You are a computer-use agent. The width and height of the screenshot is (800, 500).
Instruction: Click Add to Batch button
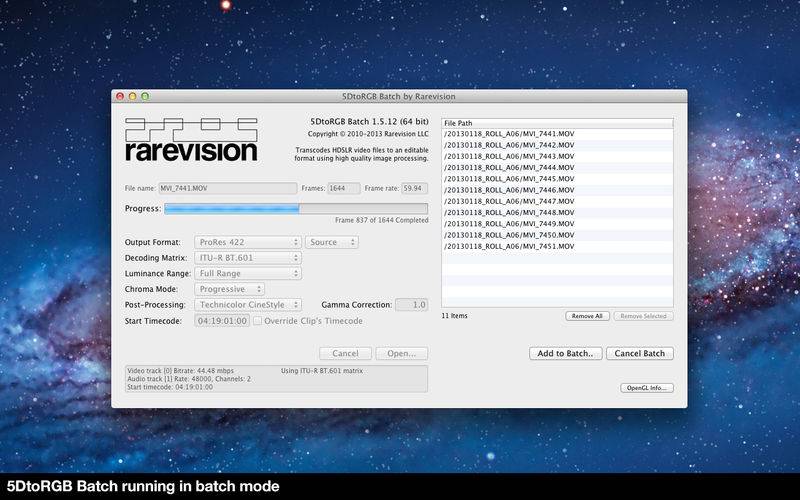point(565,354)
